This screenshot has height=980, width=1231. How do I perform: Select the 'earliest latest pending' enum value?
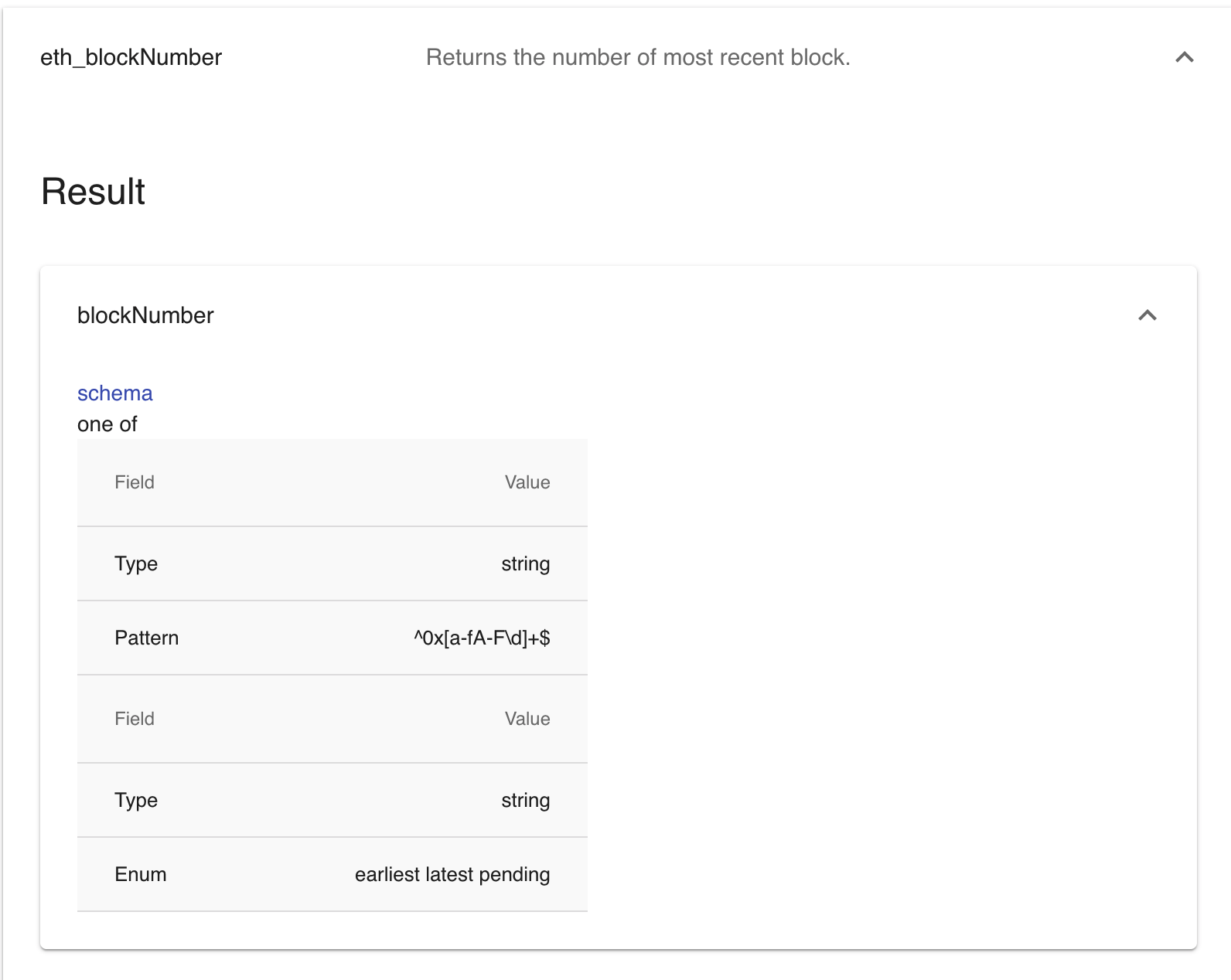[452, 875]
